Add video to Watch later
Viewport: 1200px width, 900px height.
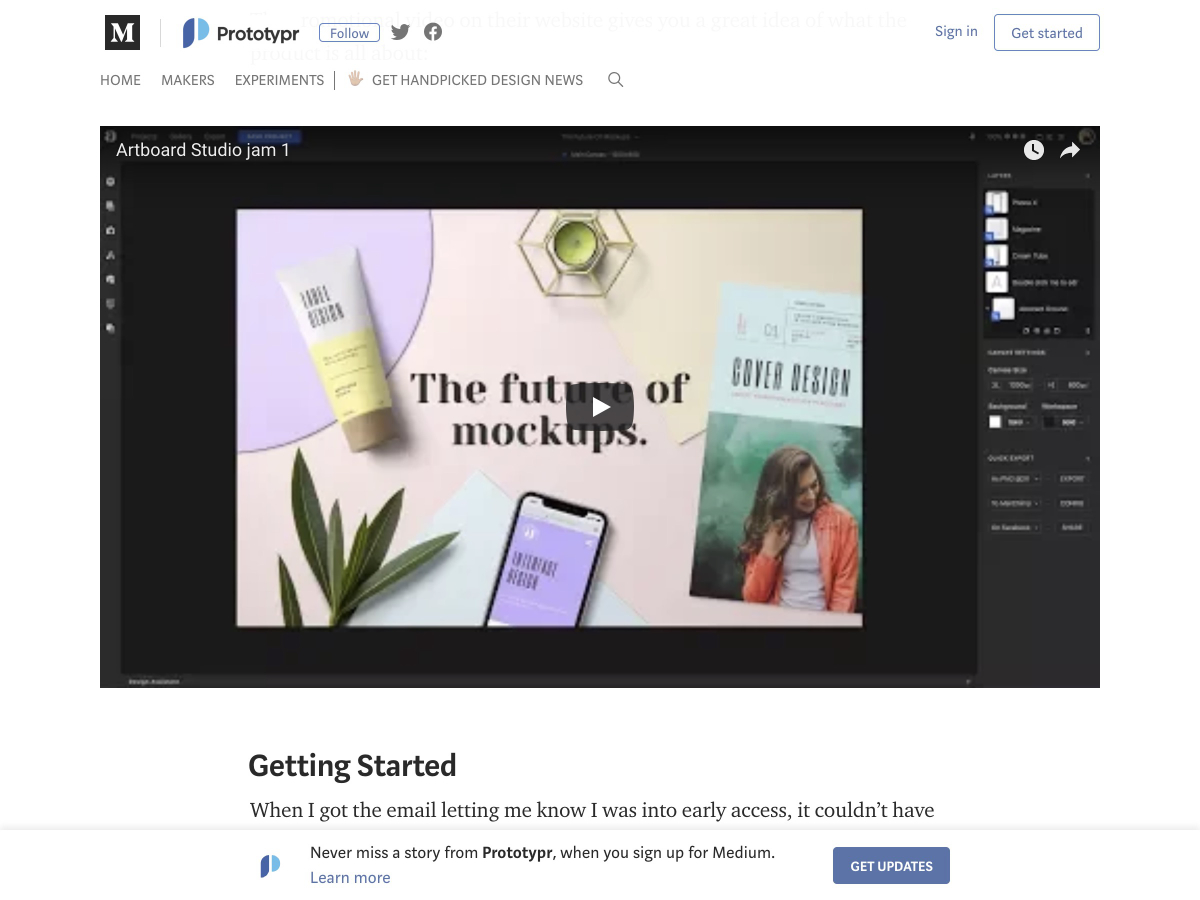tap(1034, 150)
